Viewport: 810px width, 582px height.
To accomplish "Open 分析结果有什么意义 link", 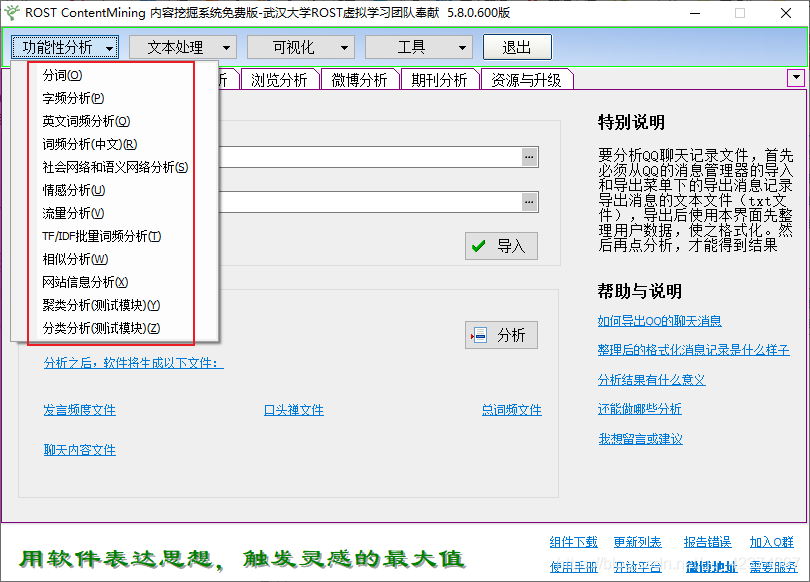I will [x=651, y=380].
